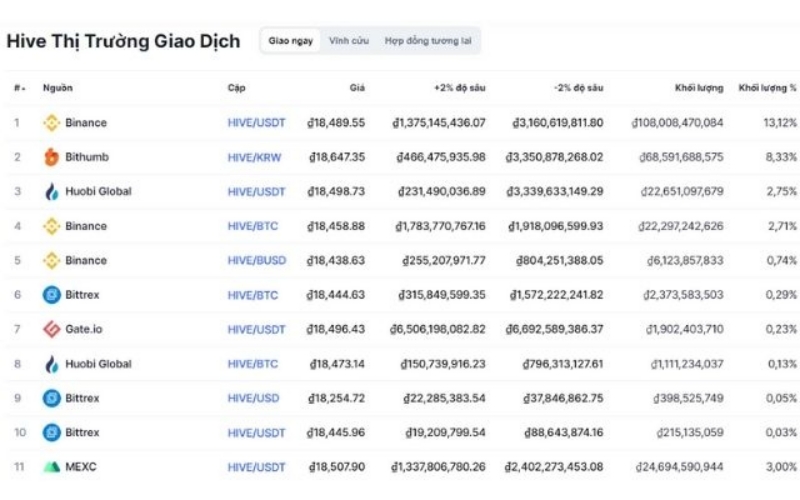Select depth value ₫1,375,145,436.07
Image resolution: width=800 pixels, height=500 pixels.
pos(439,123)
